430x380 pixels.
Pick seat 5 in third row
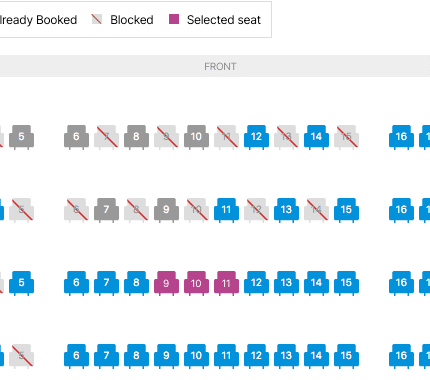coord(21,283)
